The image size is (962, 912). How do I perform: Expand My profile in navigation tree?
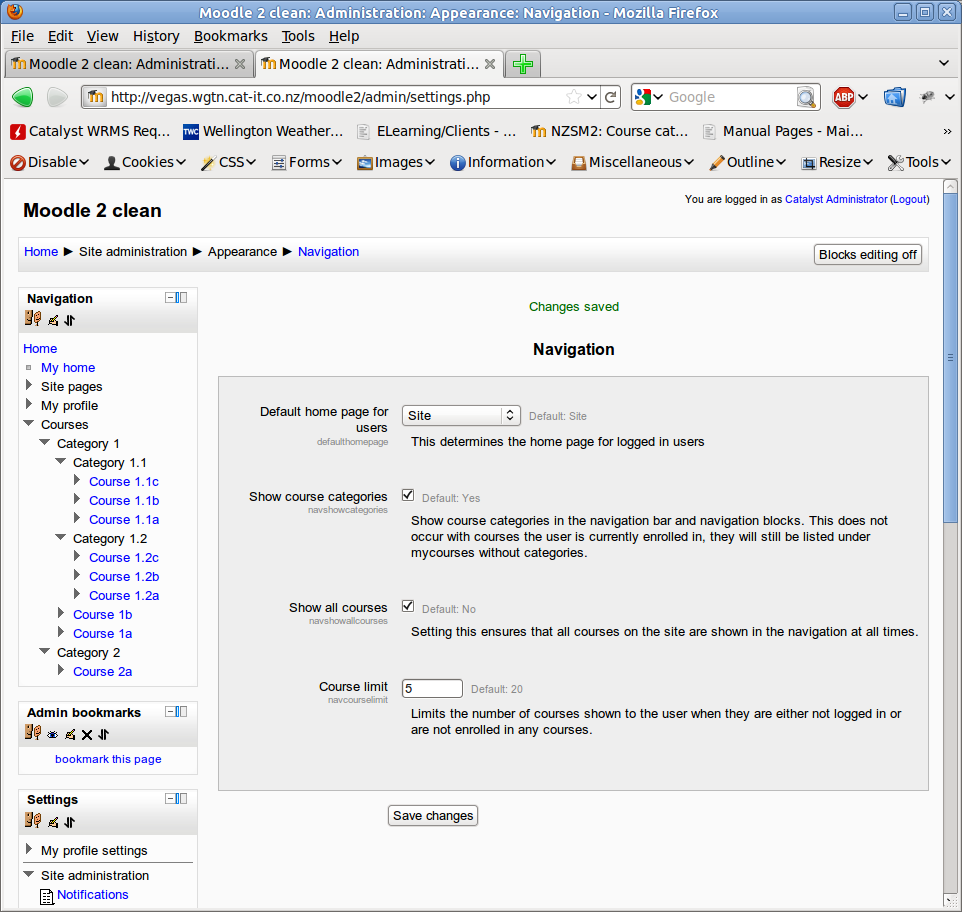29,404
